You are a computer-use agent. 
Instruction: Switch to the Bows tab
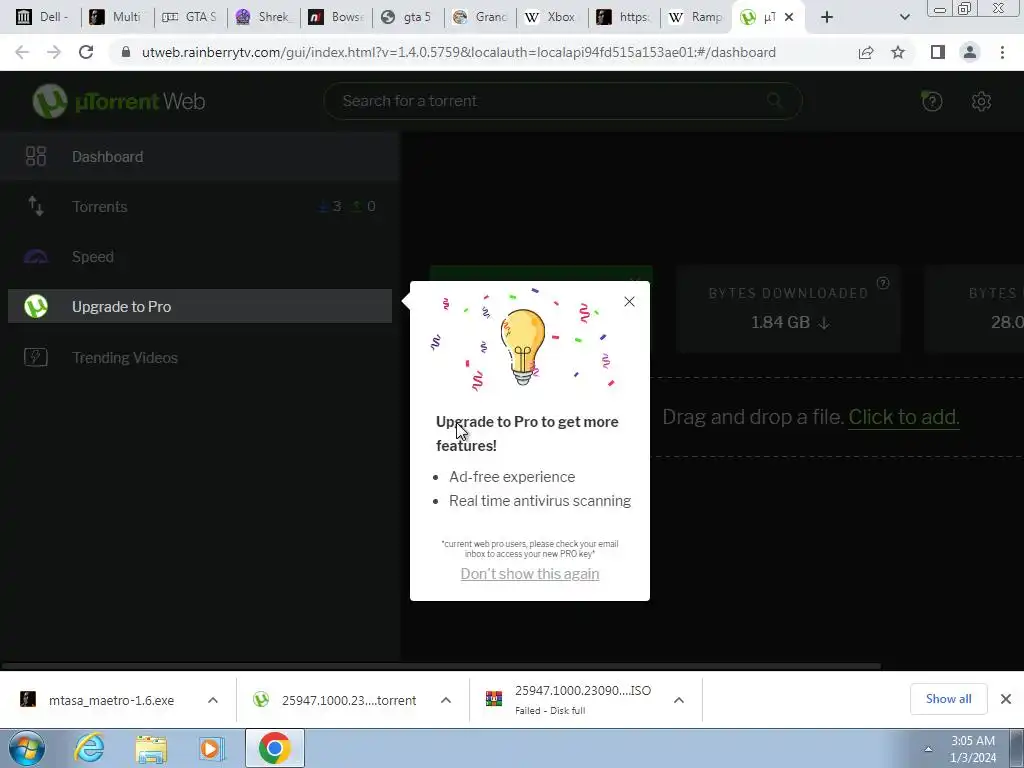(337, 17)
